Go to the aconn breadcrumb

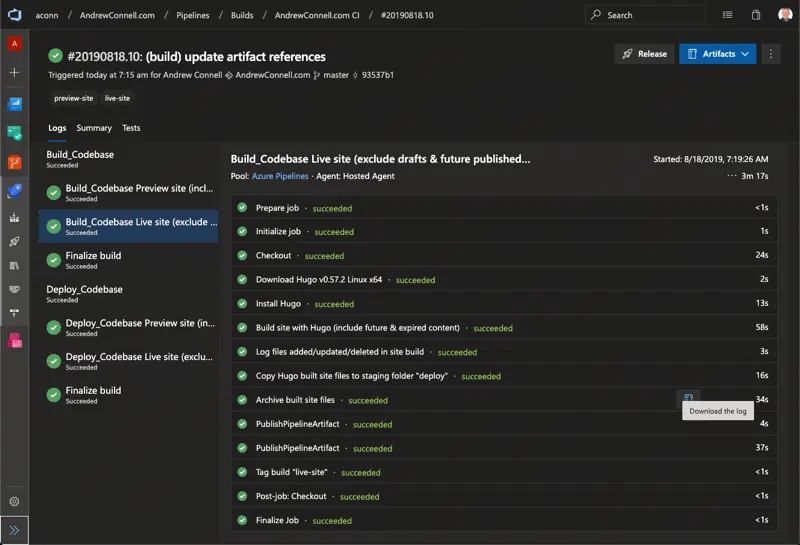coord(47,15)
